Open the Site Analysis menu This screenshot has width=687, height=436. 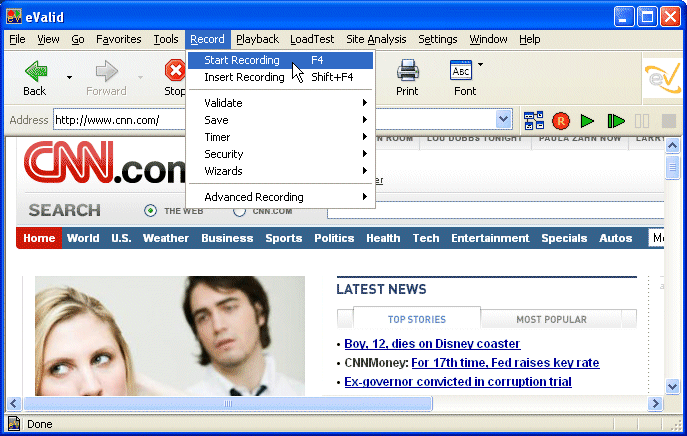pyautogui.click(x=376, y=39)
